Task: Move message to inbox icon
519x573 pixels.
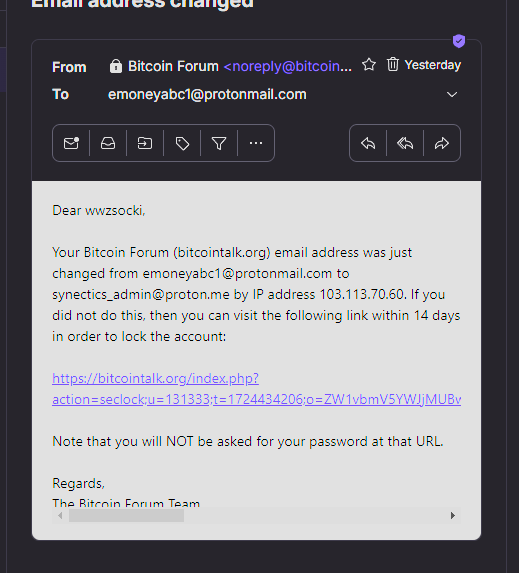Action: (108, 143)
